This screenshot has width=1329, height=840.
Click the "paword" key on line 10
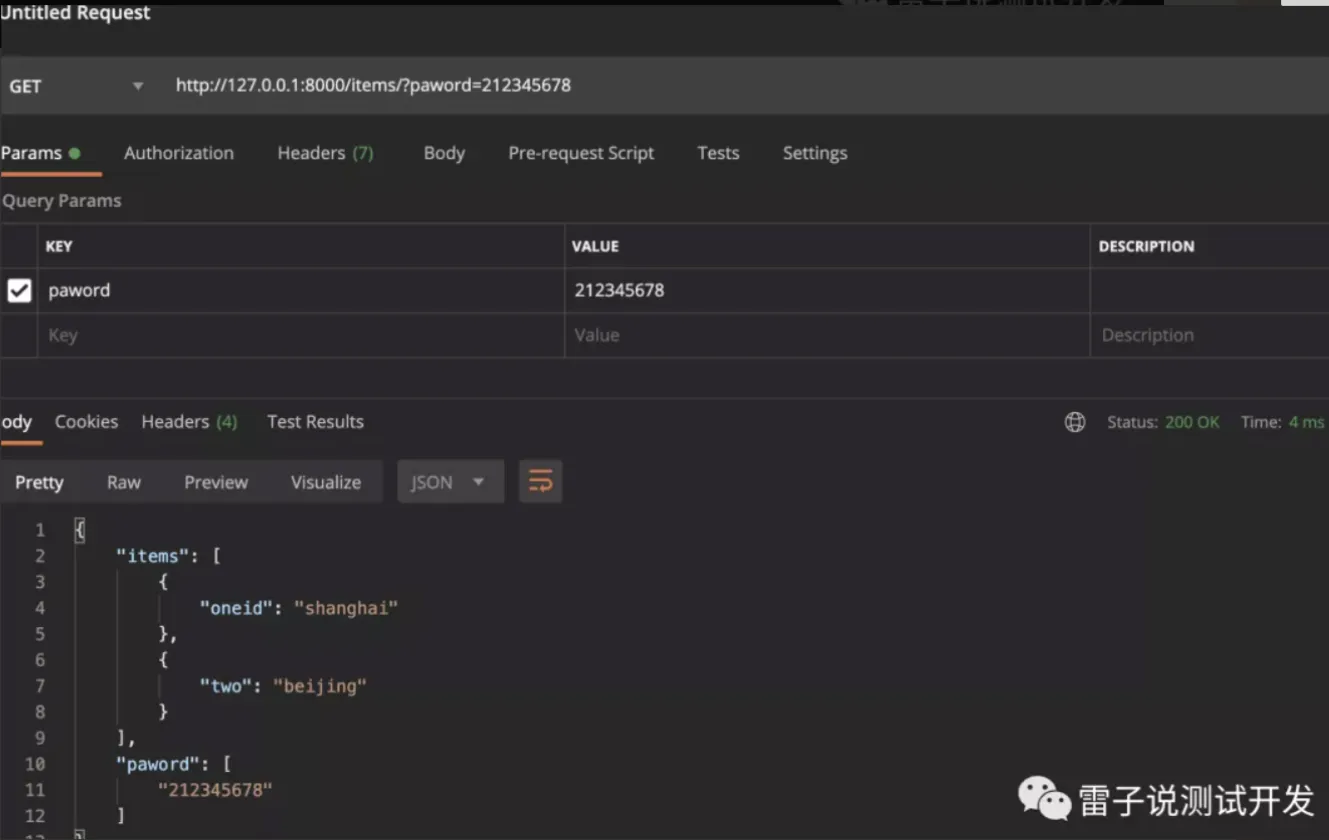pos(159,764)
